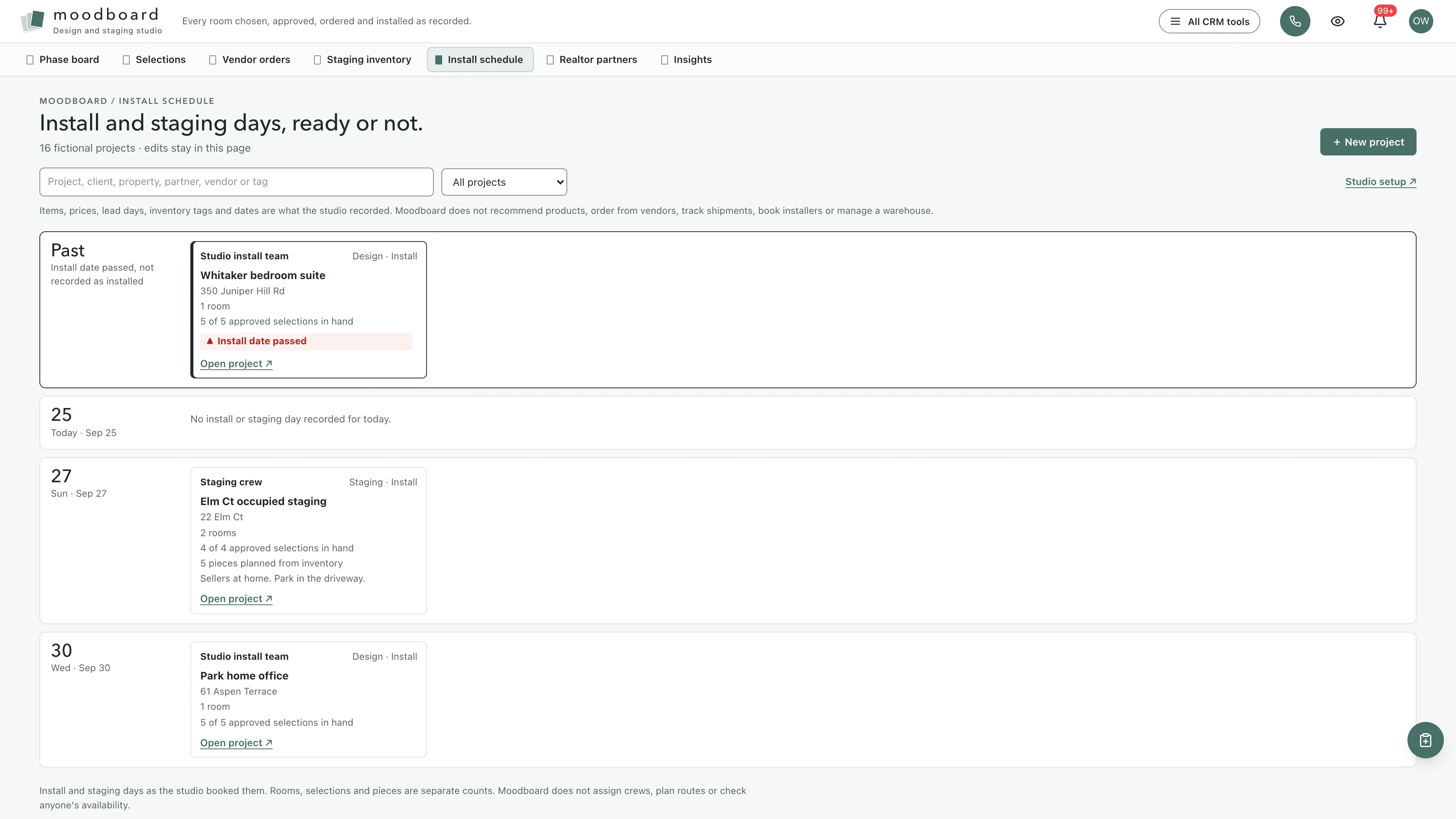View the Insights tab

pyautogui.click(x=686, y=60)
